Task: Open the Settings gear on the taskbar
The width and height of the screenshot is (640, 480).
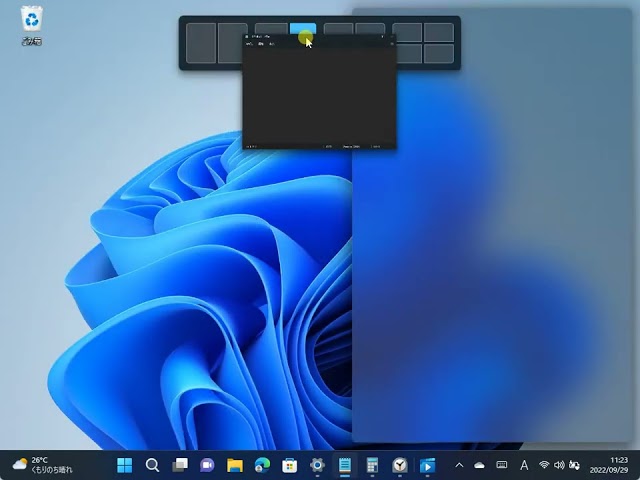Action: 318,465
